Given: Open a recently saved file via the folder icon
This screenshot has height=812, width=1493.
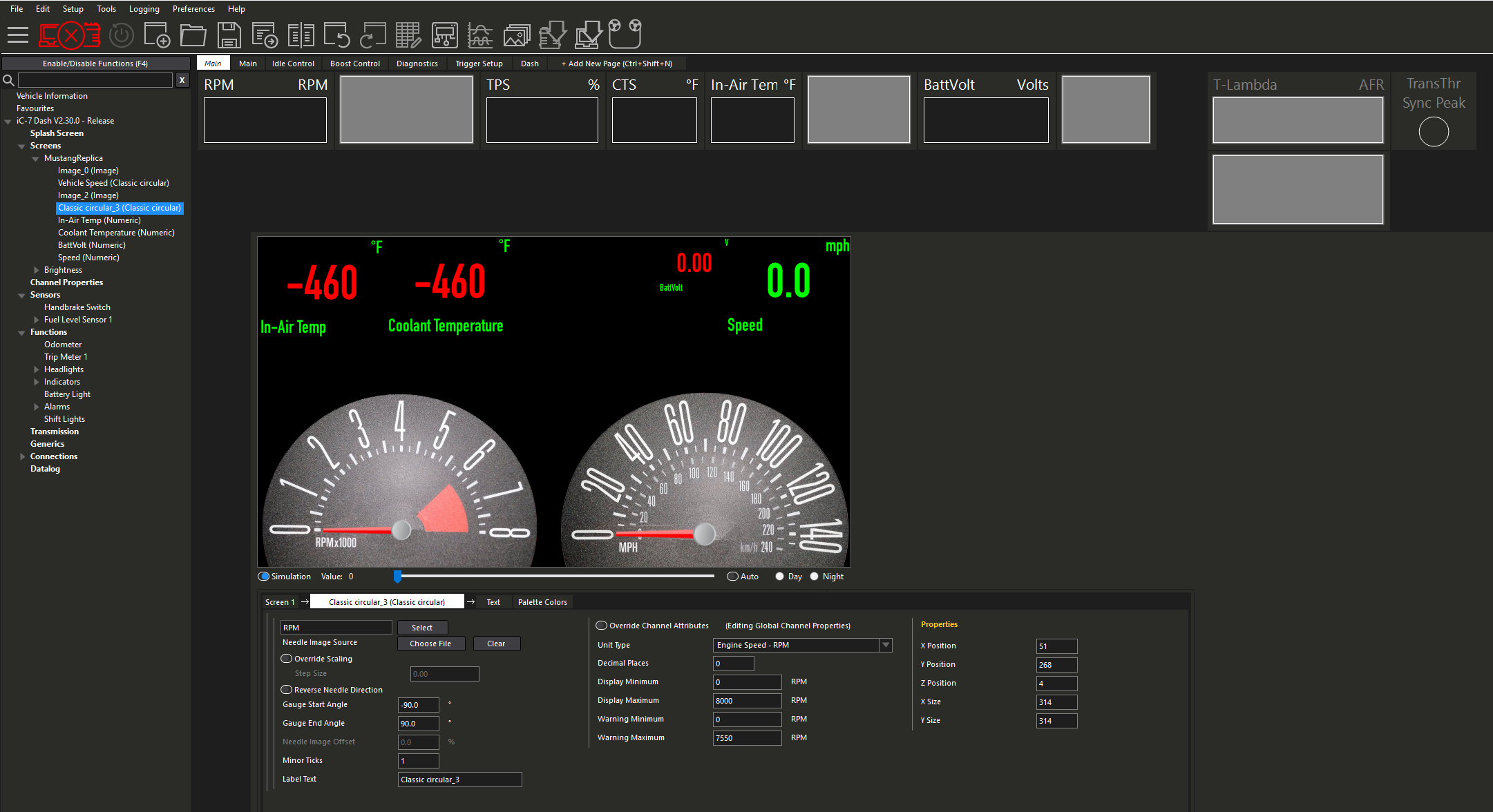Looking at the screenshot, I should tap(193, 34).
